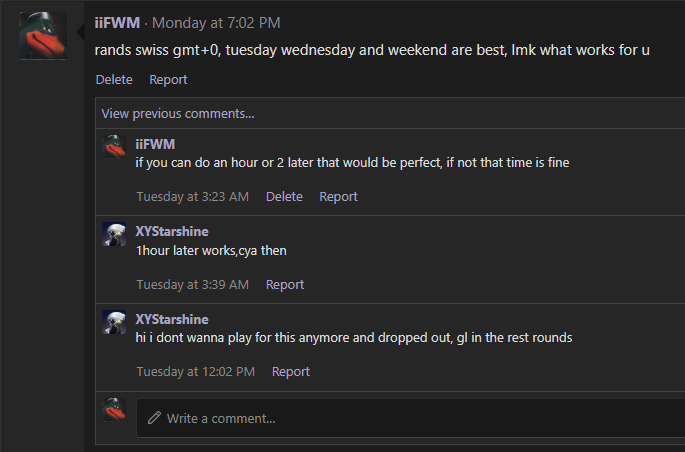The height and width of the screenshot is (452, 685).
Task: Click the iiFWM username on the "hour or 2 later" comment
Action: [x=155, y=144]
